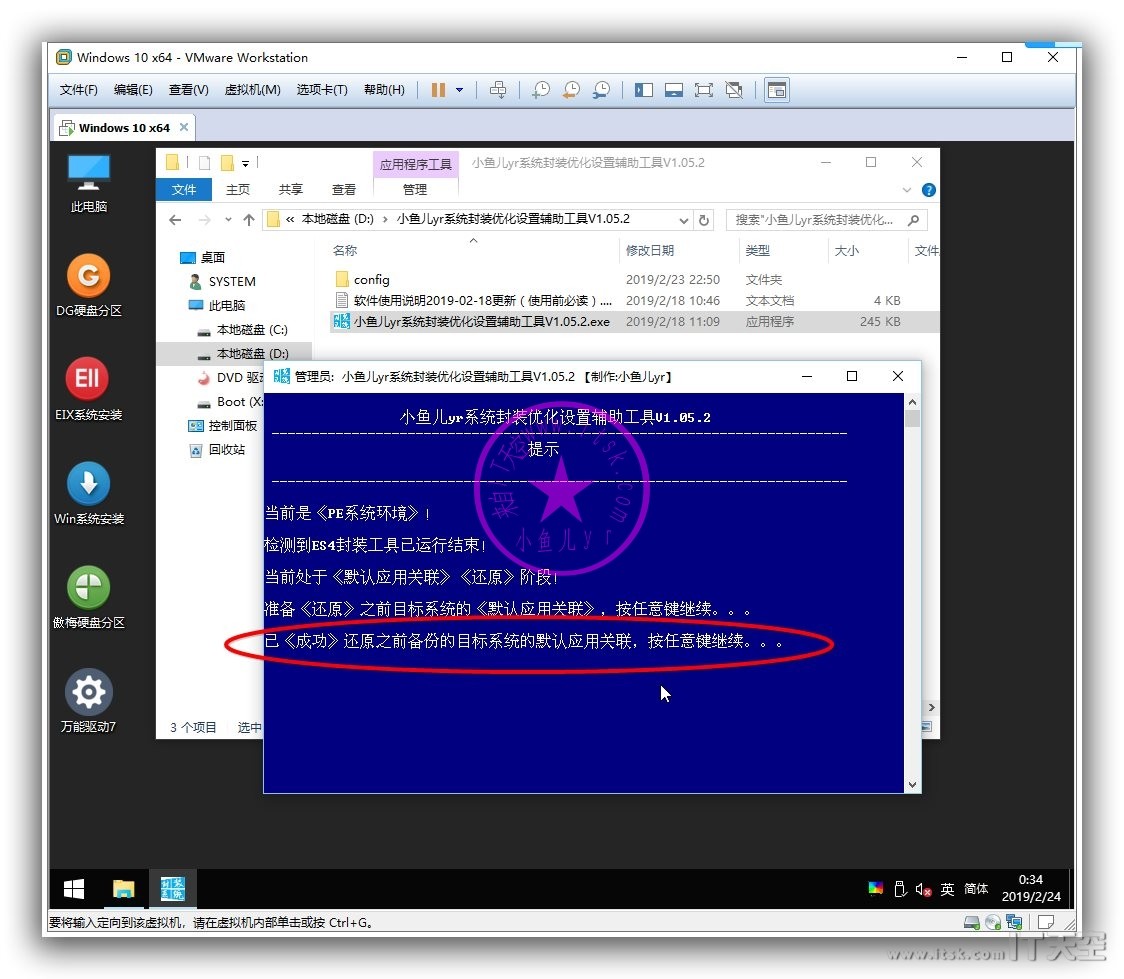Image resolution: width=1124 pixels, height=979 pixels.
Task: Open the 文件(F) menu in VMware
Action: click(x=78, y=90)
